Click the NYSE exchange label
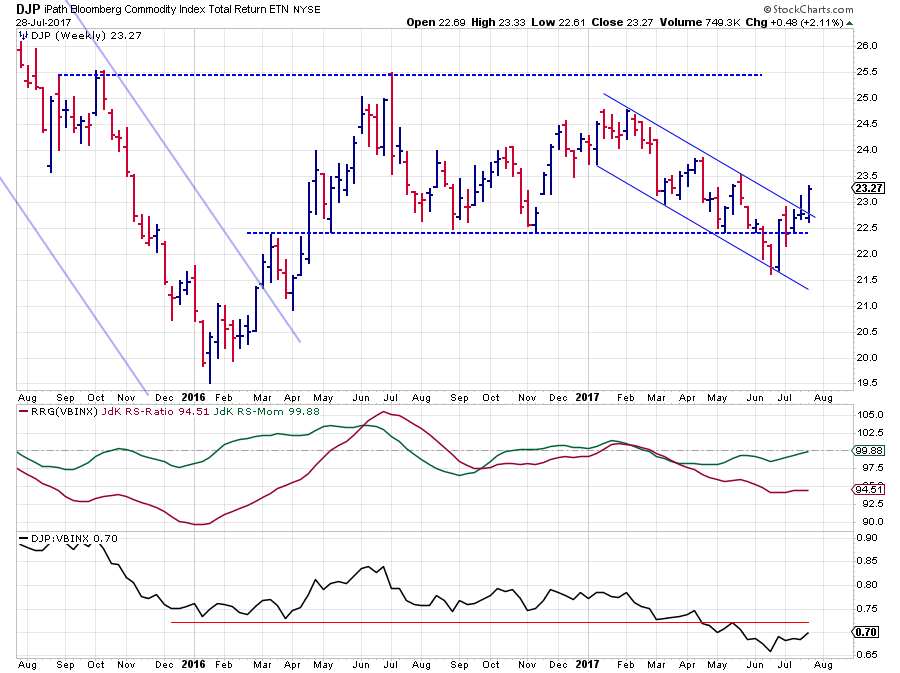Screen dimensions: 900x673 [307, 10]
